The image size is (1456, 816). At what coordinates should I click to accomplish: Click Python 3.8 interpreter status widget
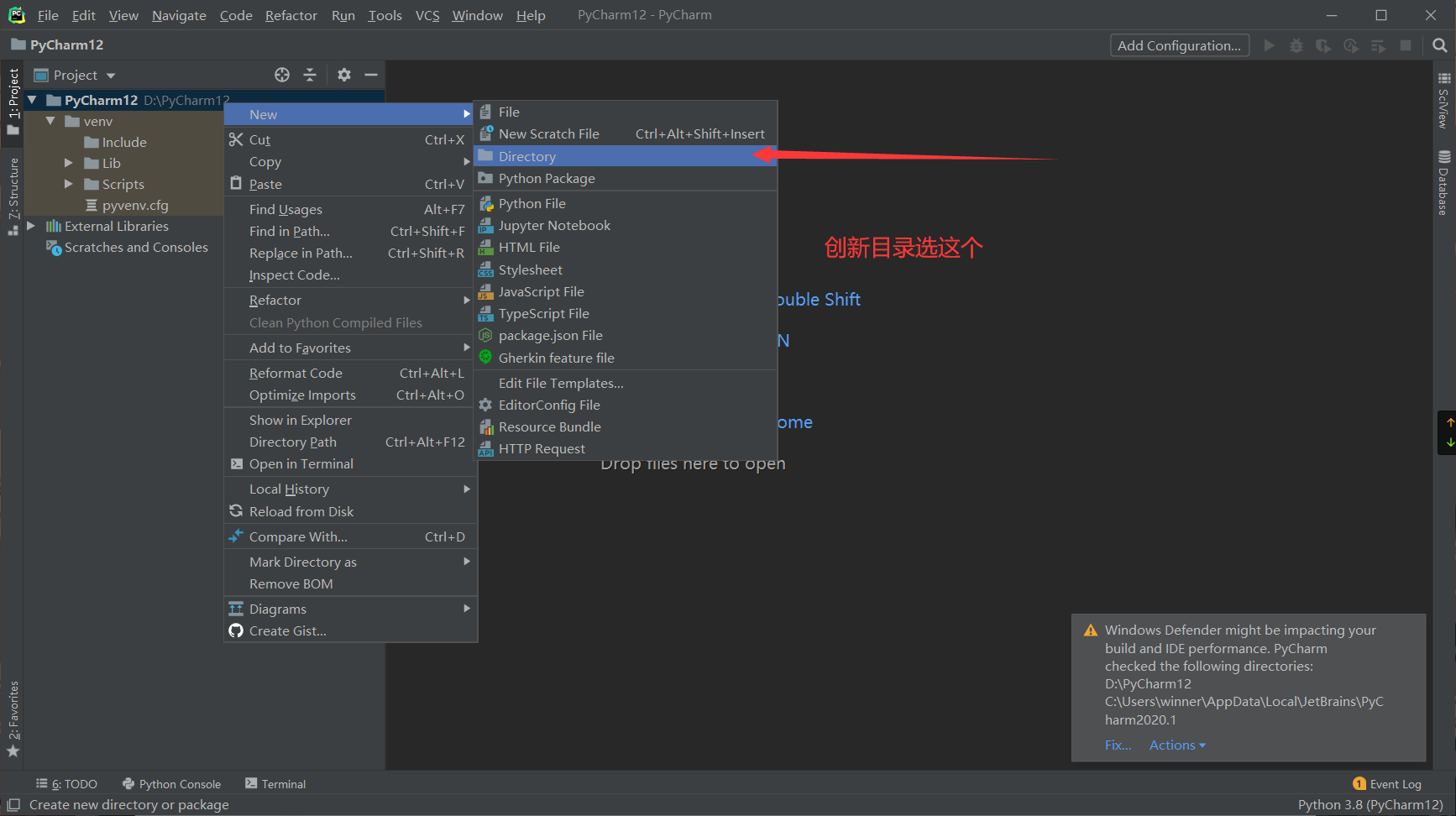pyautogui.click(x=1370, y=805)
